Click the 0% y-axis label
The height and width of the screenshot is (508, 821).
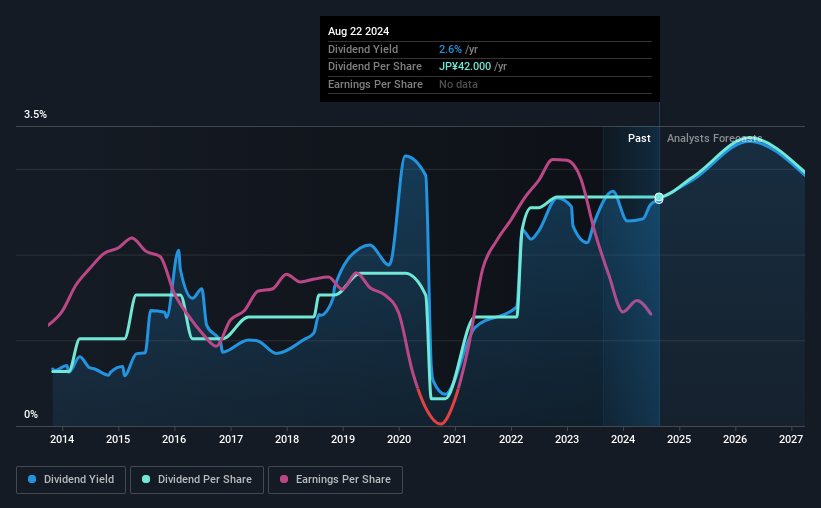click(31, 414)
